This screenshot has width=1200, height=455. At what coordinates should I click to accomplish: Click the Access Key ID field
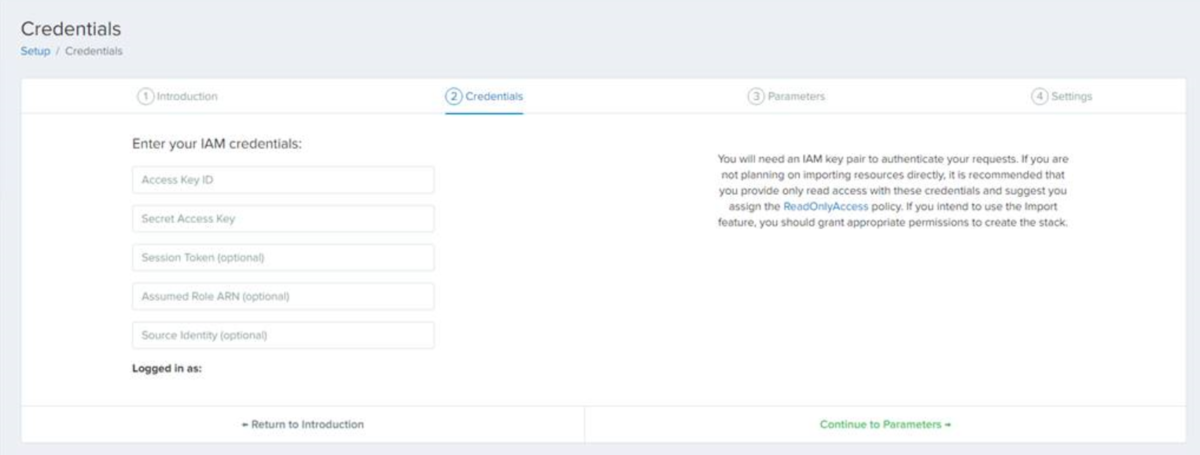click(283, 180)
